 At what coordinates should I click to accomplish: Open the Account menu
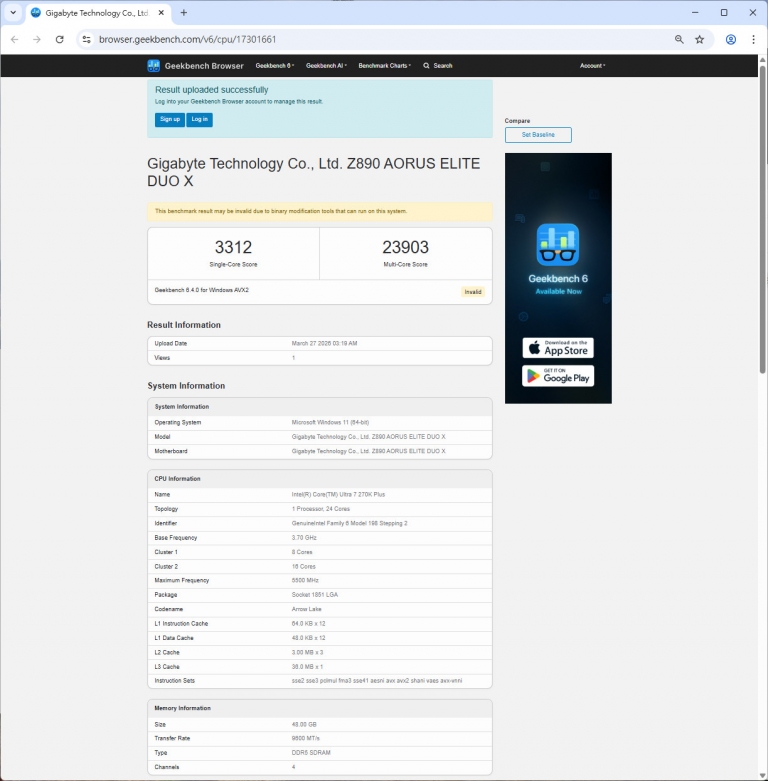pyautogui.click(x=592, y=65)
